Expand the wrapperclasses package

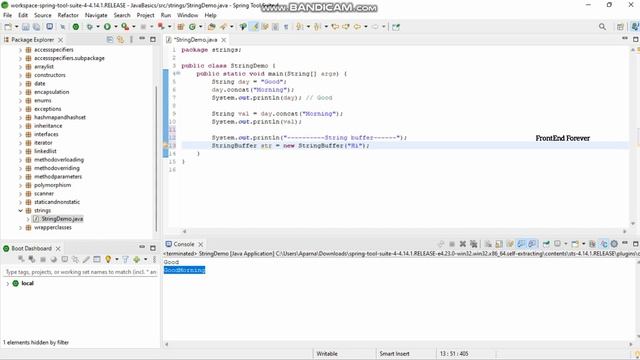pos(20,227)
